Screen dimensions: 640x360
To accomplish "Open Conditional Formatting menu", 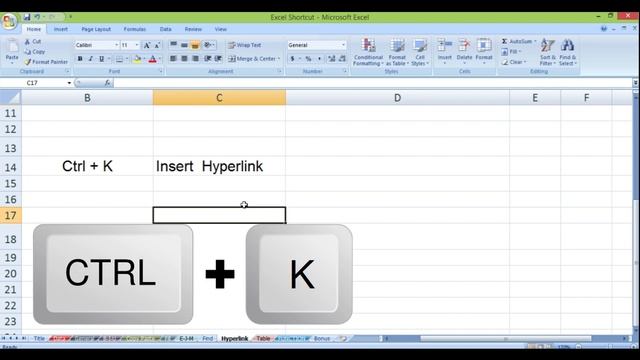I will point(368,52).
